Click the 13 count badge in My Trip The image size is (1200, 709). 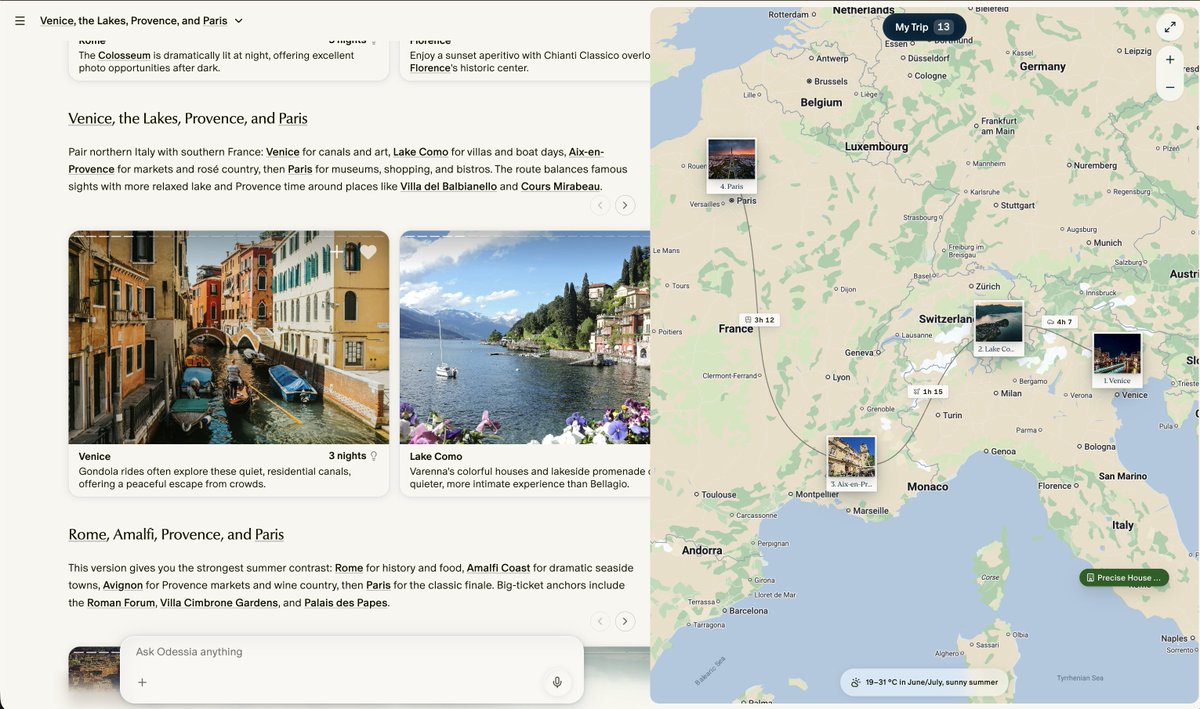(944, 27)
